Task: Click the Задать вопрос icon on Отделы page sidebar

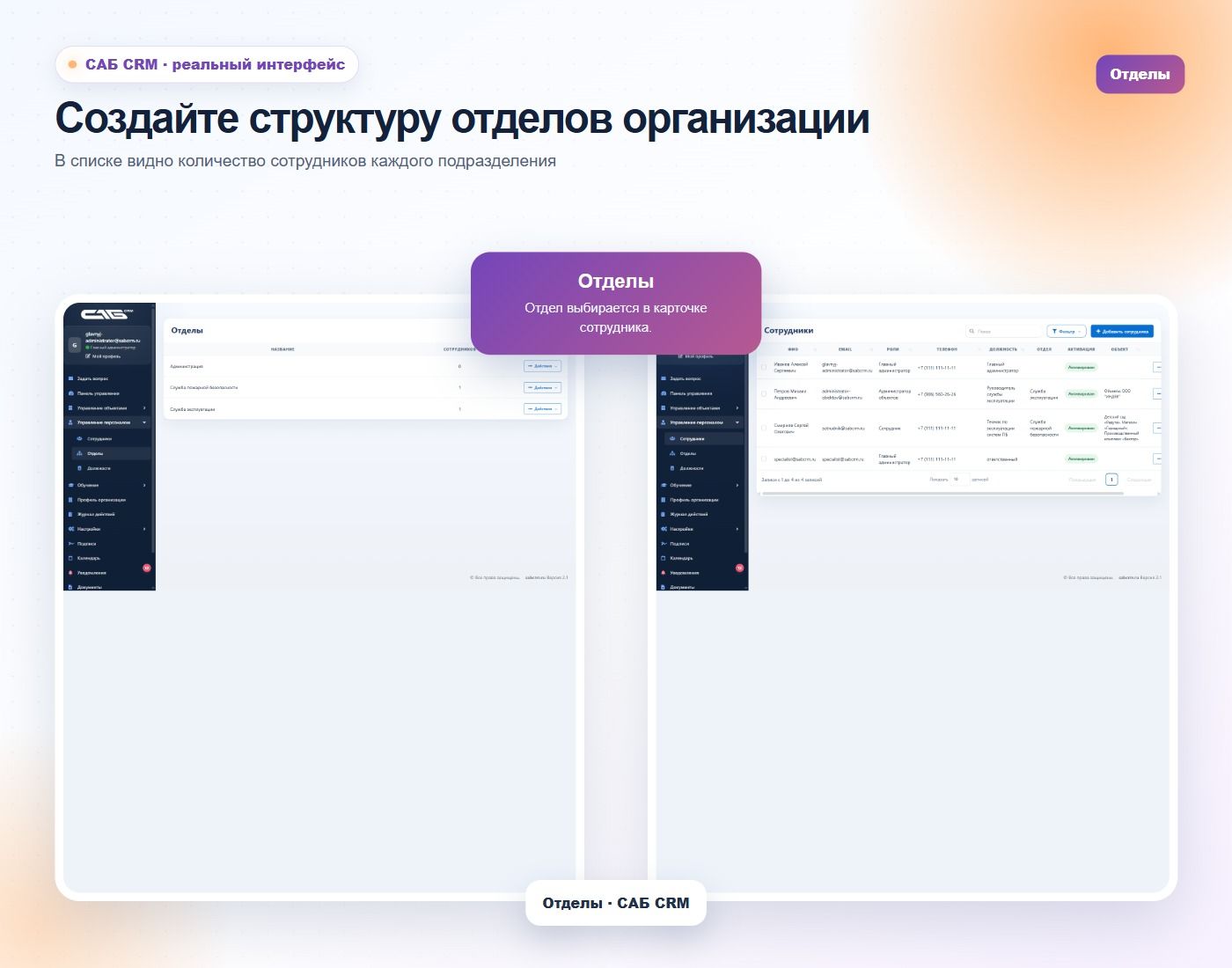Action: click(71, 378)
